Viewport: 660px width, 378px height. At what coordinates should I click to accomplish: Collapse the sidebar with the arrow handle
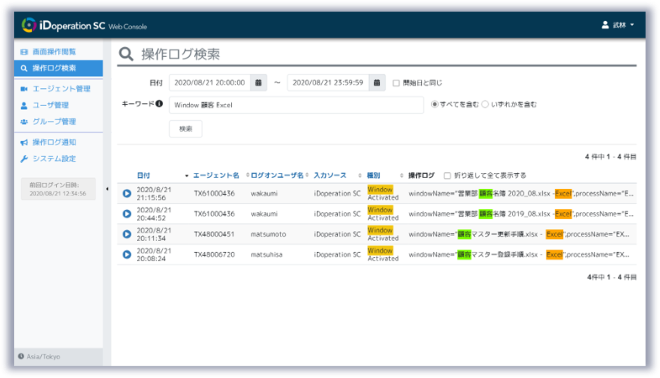tap(107, 189)
